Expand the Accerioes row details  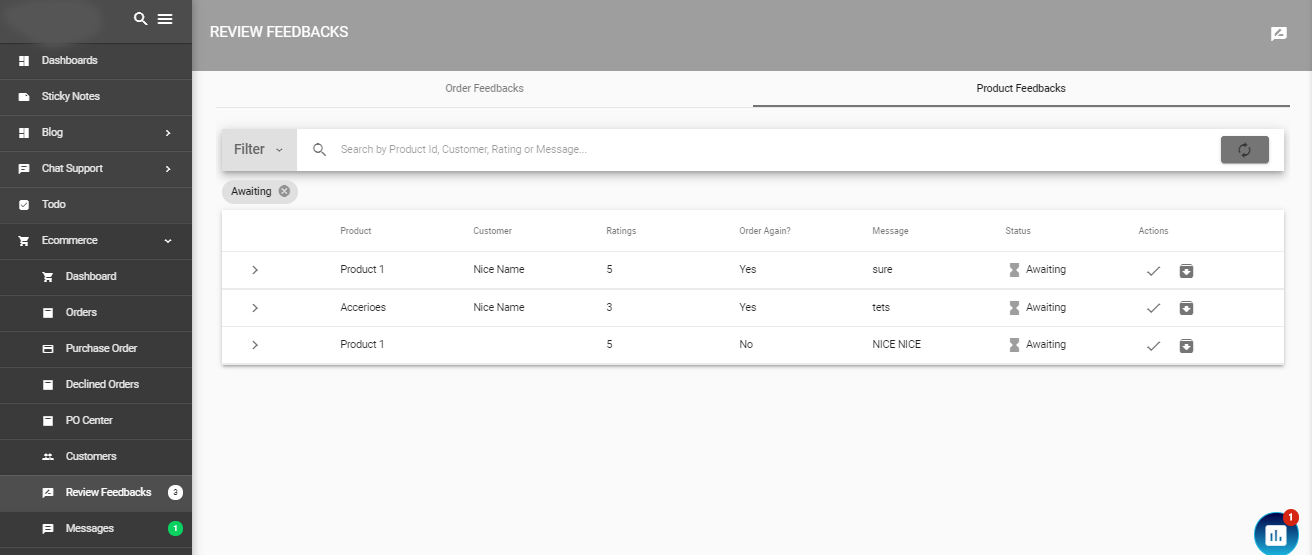pyautogui.click(x=255, y=308)
